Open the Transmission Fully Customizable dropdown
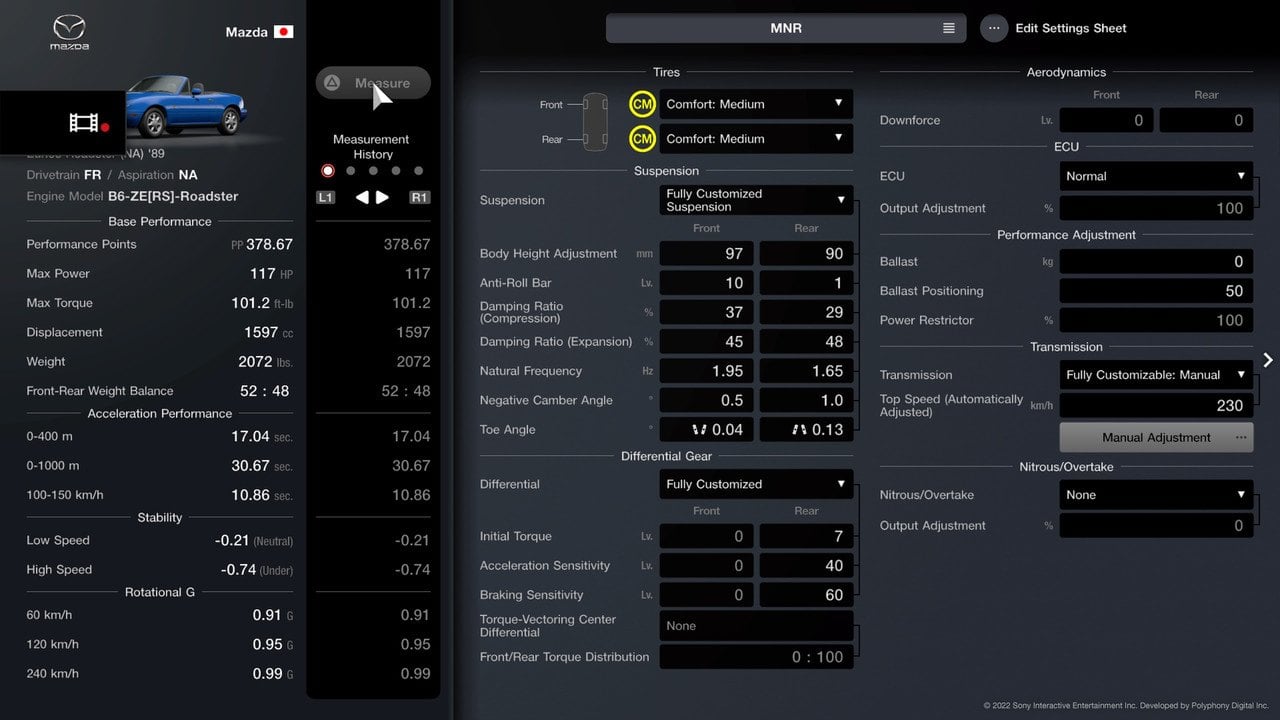This screenshot has width=1280, height=720. pyautogui.click(x=1156, y=375)
